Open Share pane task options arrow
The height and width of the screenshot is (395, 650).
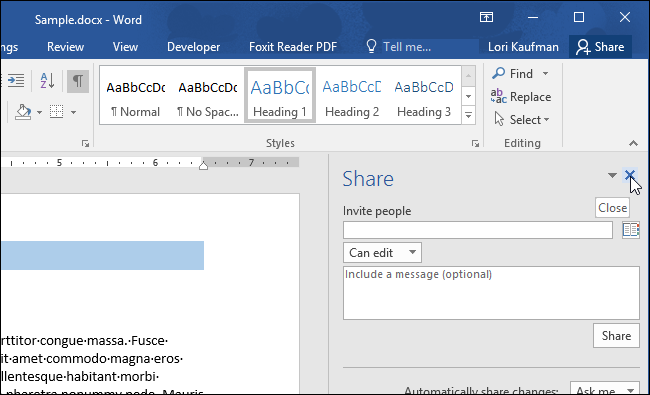(612, 175)
